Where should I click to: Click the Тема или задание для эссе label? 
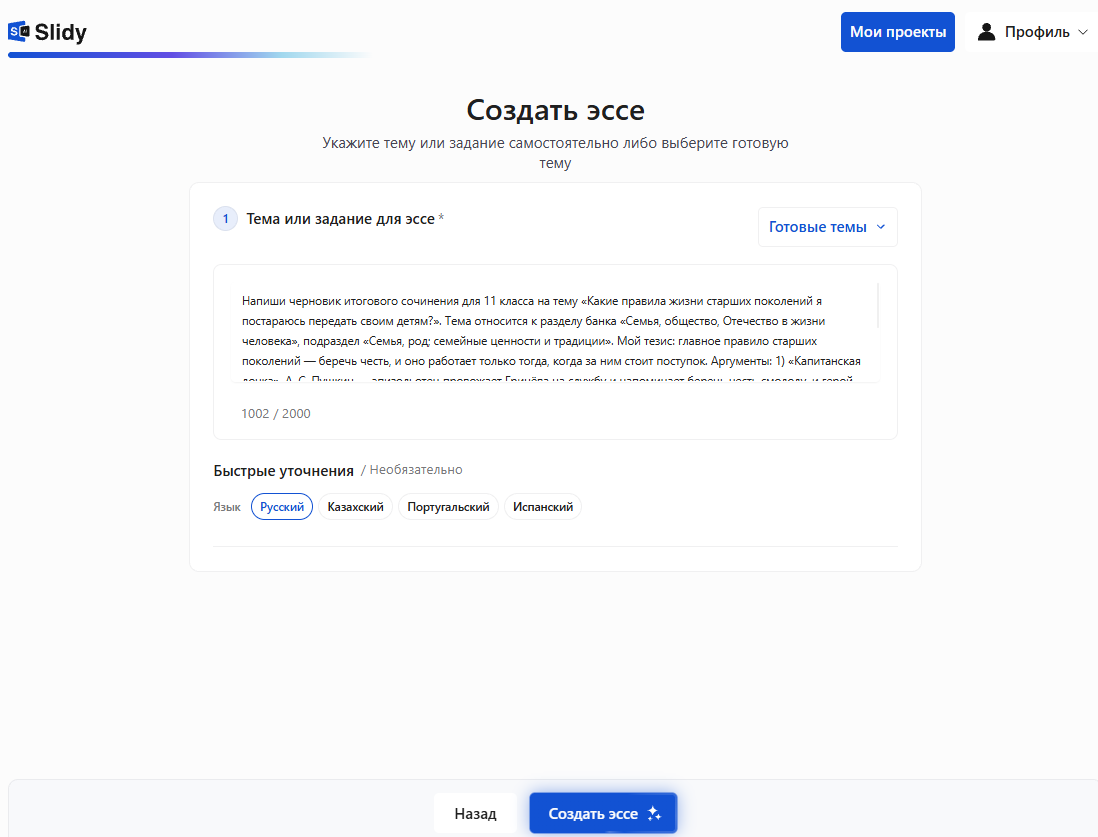pyautogui.click(x=340, y=219)
